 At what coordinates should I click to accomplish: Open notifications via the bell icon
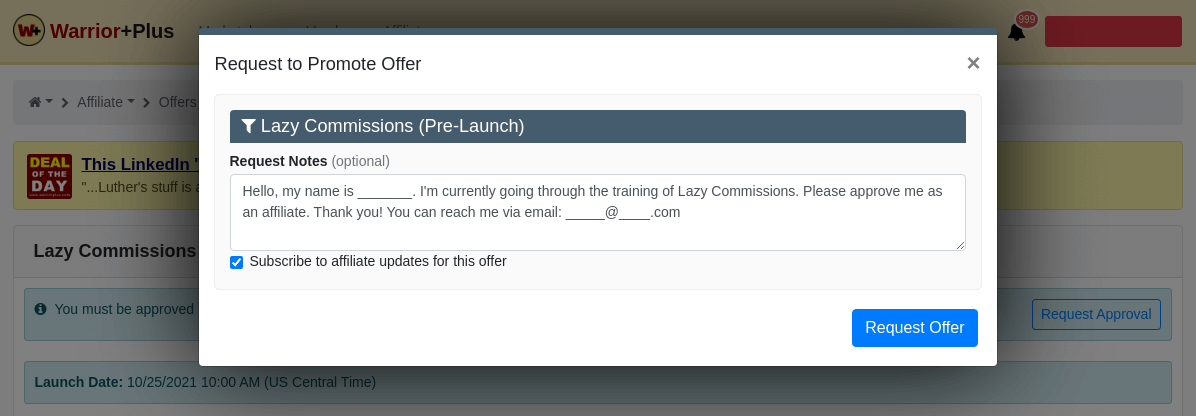1016,33
